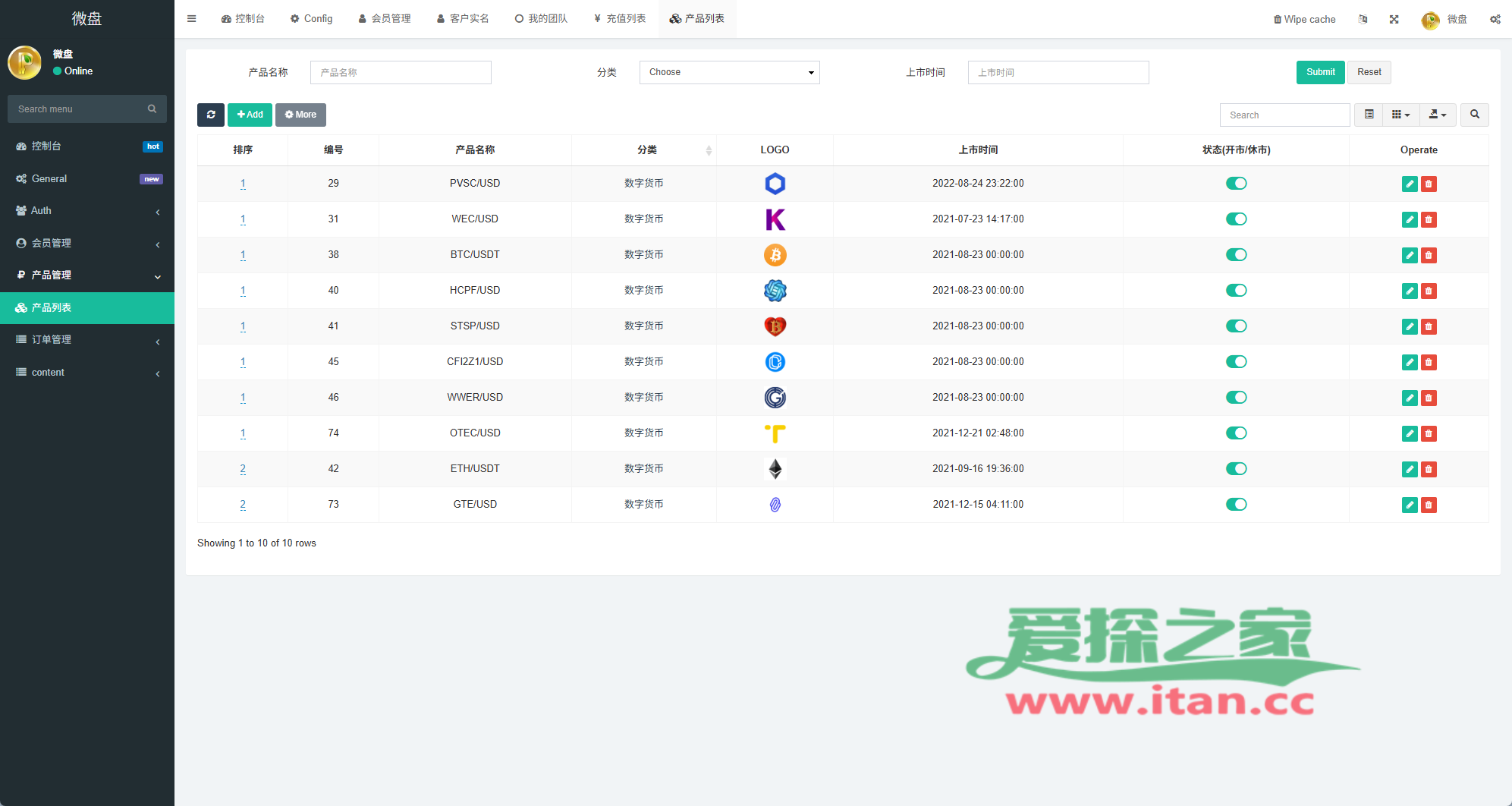Turn off the OTEC/USD status switch
The width and height of the screenshot is (1512, 806).
(1236, 433)
